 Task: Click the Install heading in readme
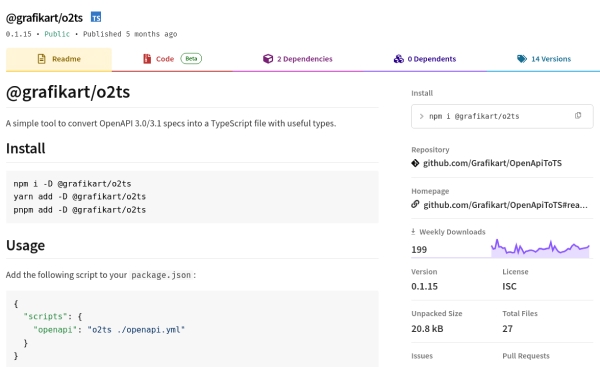pyautogui.click(x=26, y=148)
